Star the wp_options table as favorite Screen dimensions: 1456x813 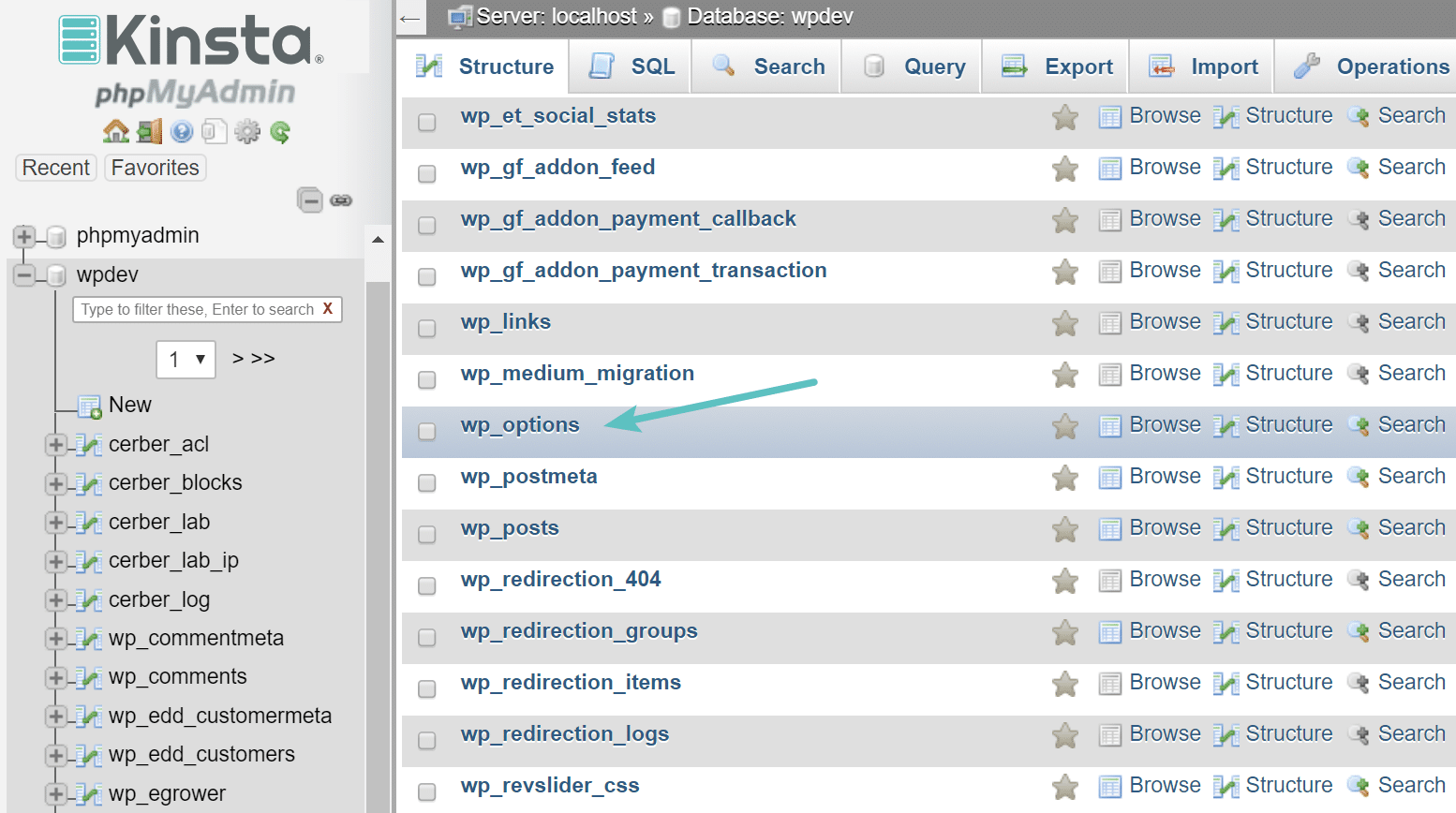click(1064, 426)
